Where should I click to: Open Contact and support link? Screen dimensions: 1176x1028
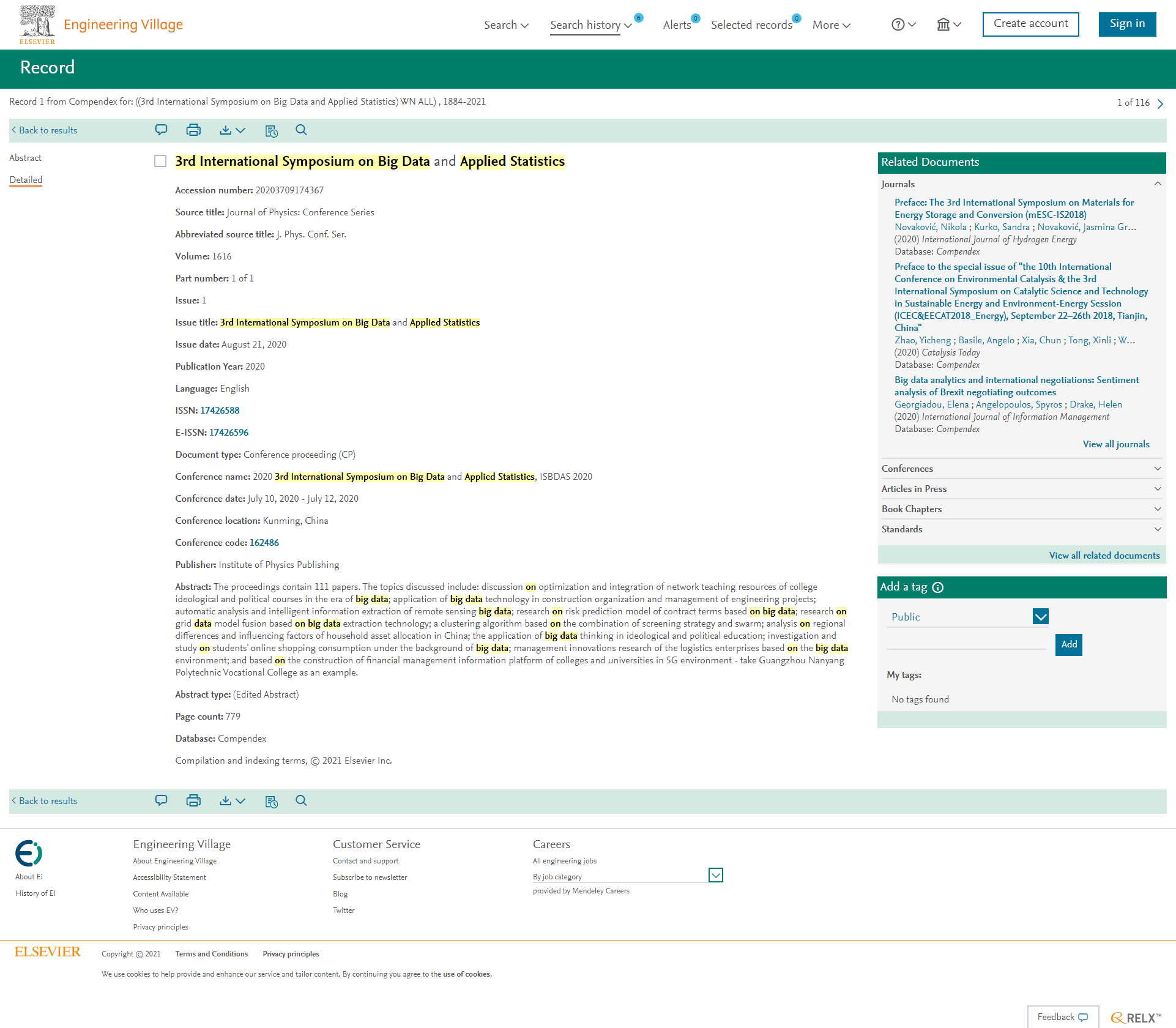pos(365,861)
